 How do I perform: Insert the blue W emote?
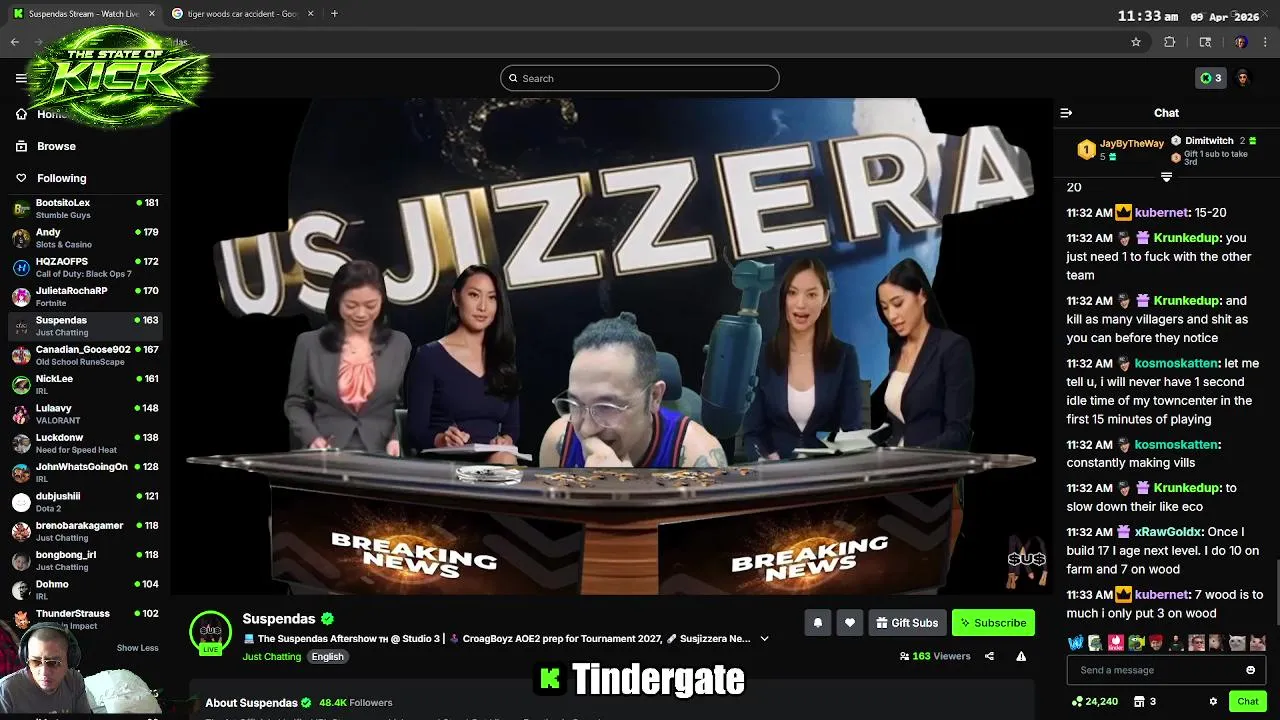tap(1076, 643)
